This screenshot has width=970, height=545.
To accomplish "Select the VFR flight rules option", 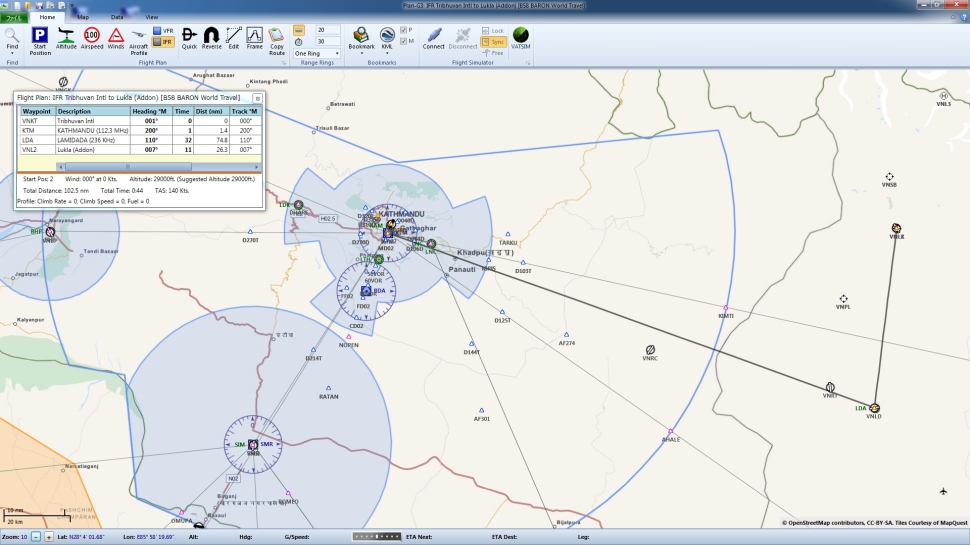I will [162, 31].
